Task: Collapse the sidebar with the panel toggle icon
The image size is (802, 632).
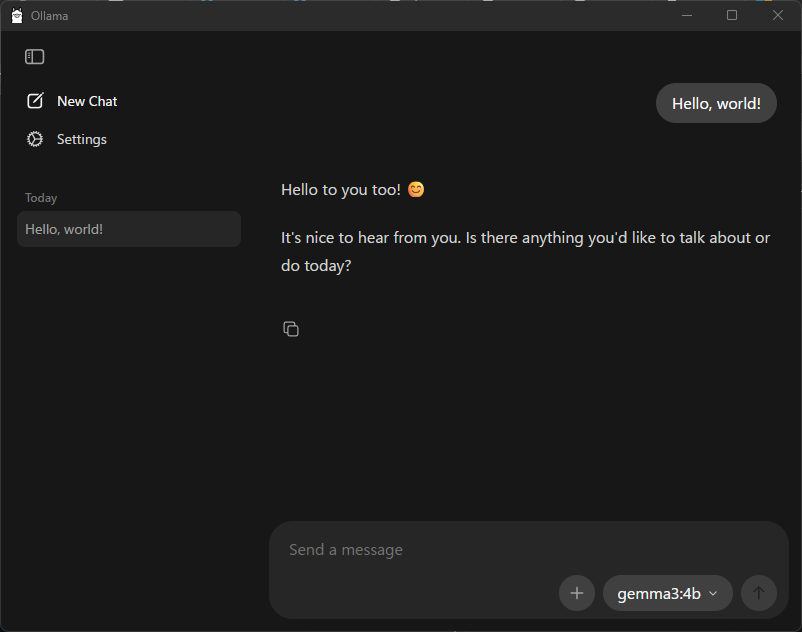Action: [34, 57]
